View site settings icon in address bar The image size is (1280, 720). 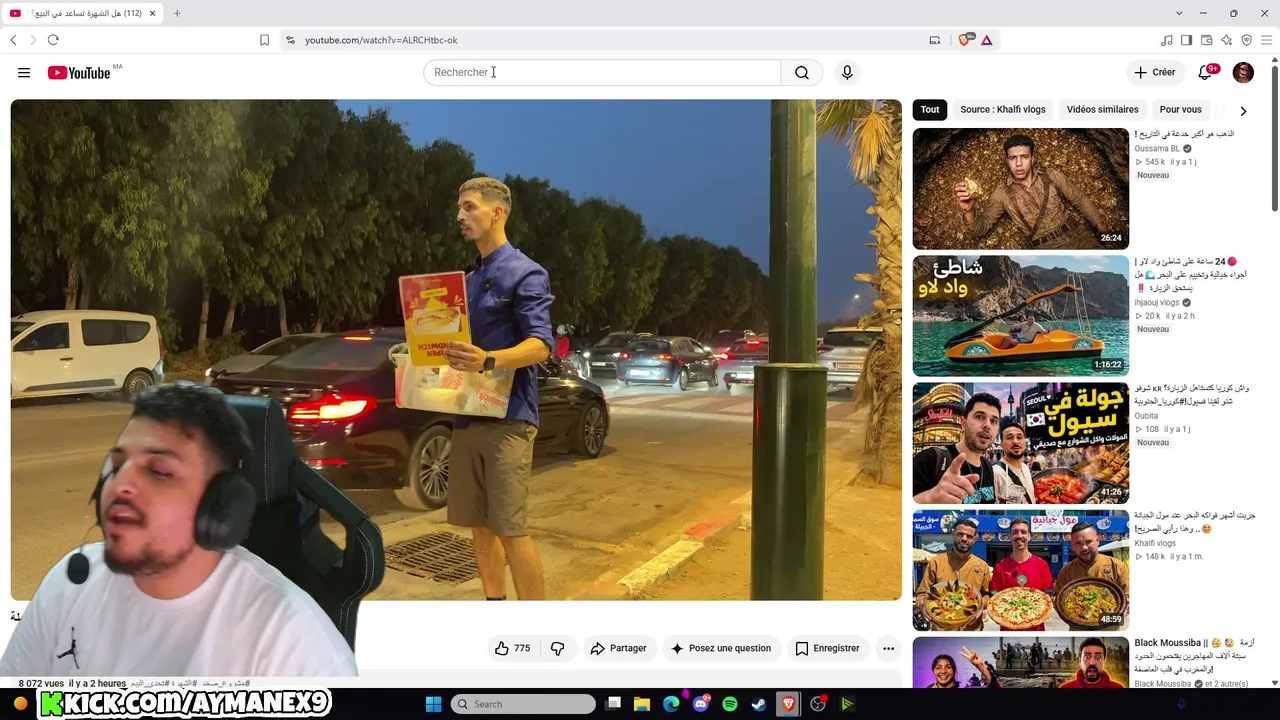(290, 40)
